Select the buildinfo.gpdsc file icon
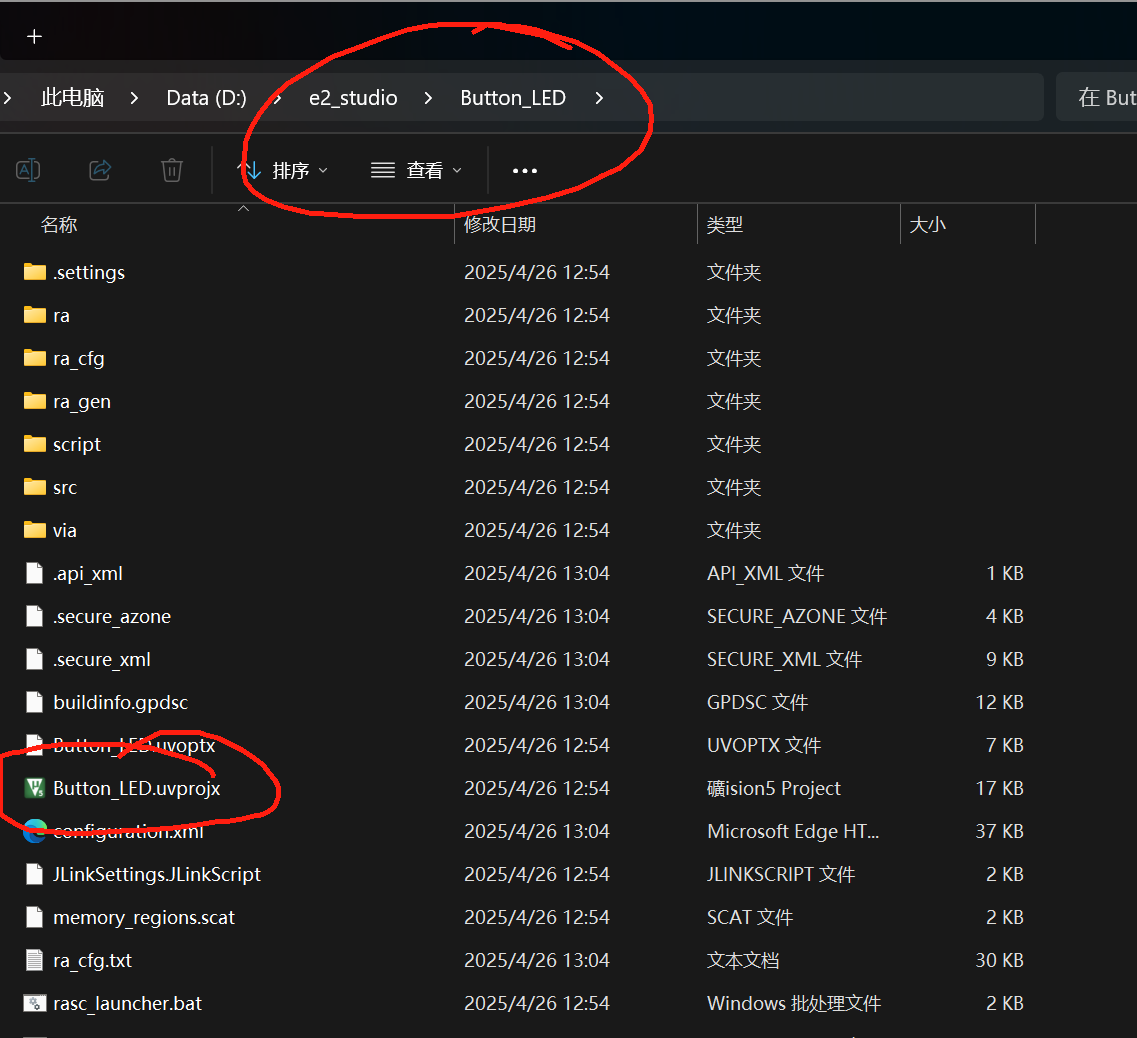Viewport: 1137px width, 1038px height. click(x=35, y=702)
